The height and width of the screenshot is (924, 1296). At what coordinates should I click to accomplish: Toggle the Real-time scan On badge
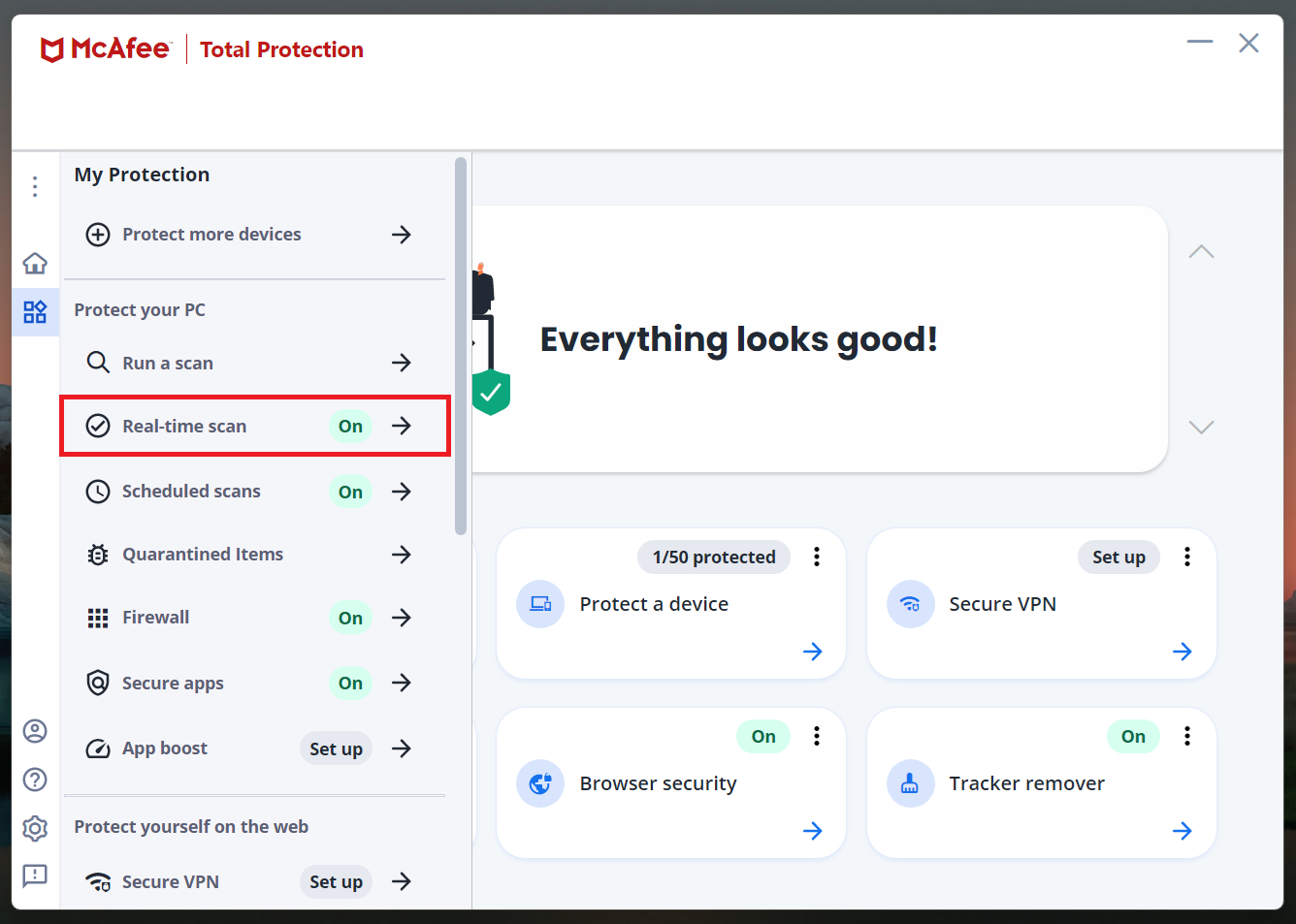(350, 426)
